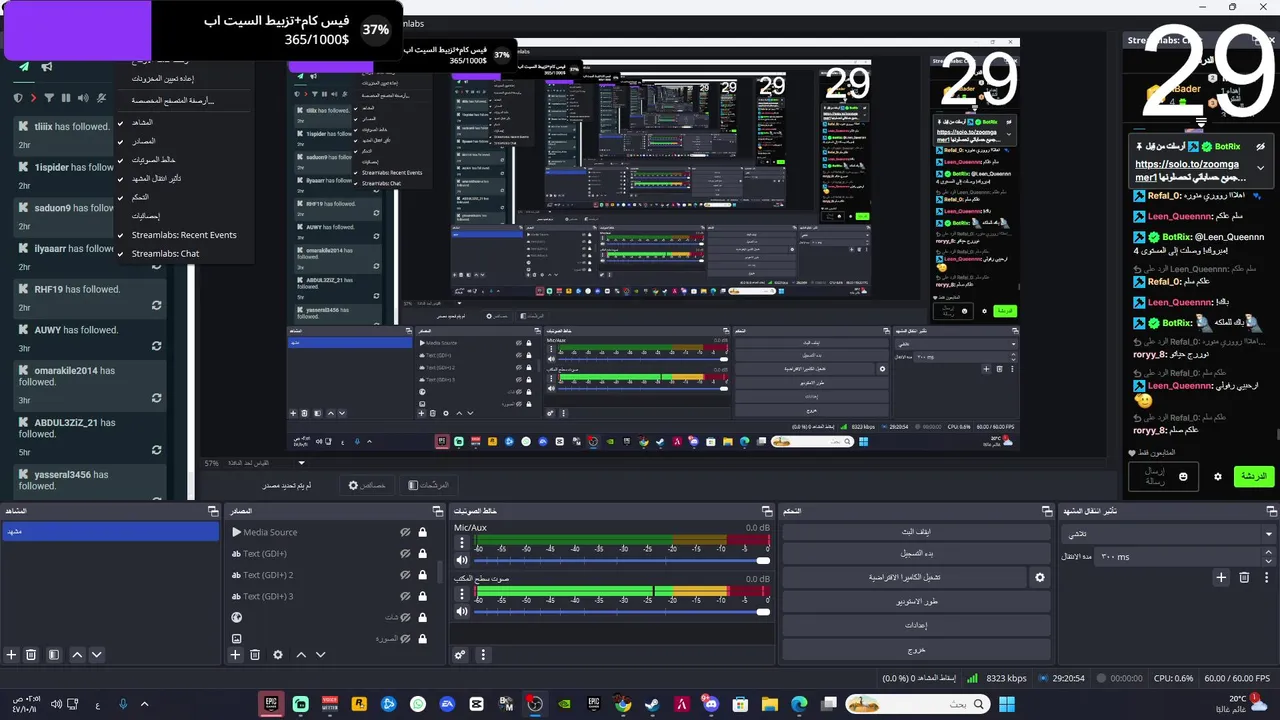Image resolution: width=1280 pixels, height=720 pixels.
Task: Toggle المصادر dock in docks menu
Action: [144, 141]
